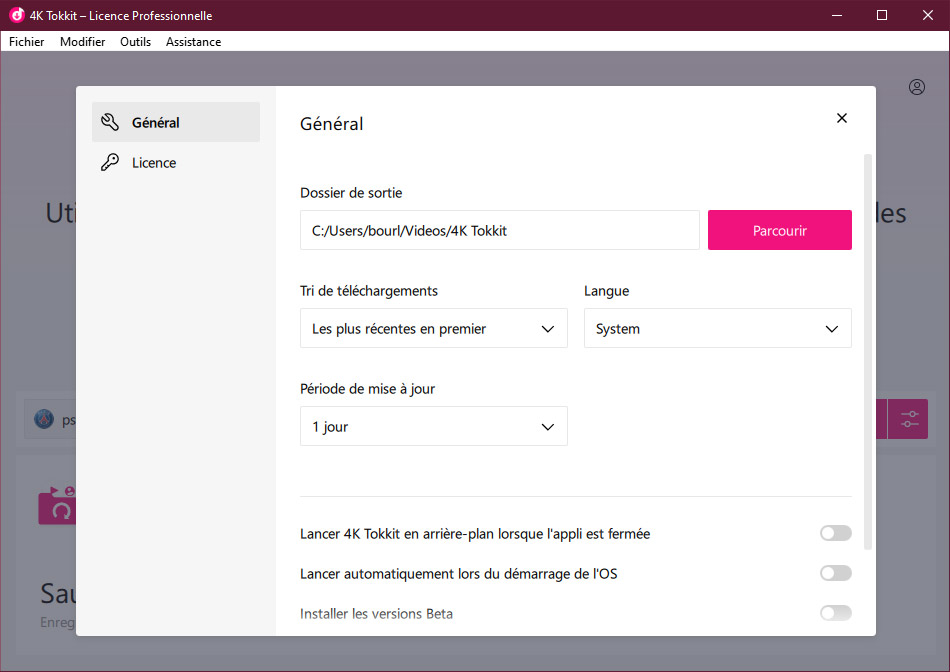
Task: Switch to the Licence settings tab
Action: coord(176,162)
